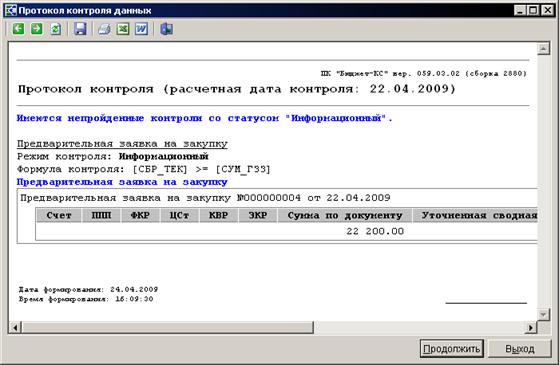Click the Счет column header
The width and height of the screenshot is (559, 365).
point(59,215)
